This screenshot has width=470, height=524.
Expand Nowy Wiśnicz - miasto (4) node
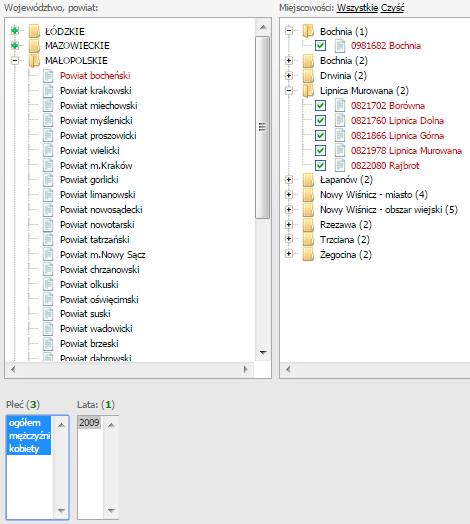(x=289, y=194)
